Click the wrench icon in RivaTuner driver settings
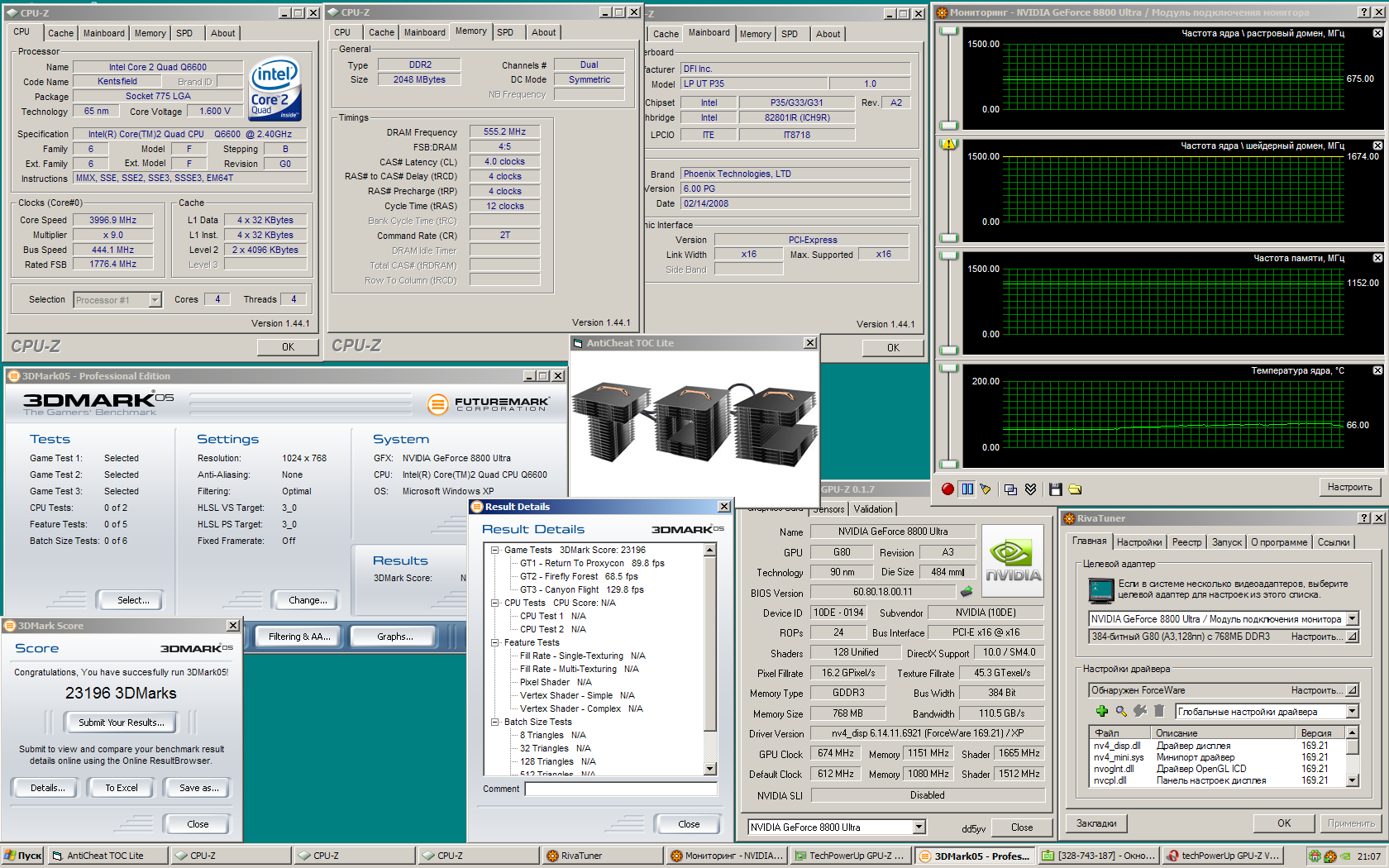Screen dimensions: 1389x868 [1140, 711]
